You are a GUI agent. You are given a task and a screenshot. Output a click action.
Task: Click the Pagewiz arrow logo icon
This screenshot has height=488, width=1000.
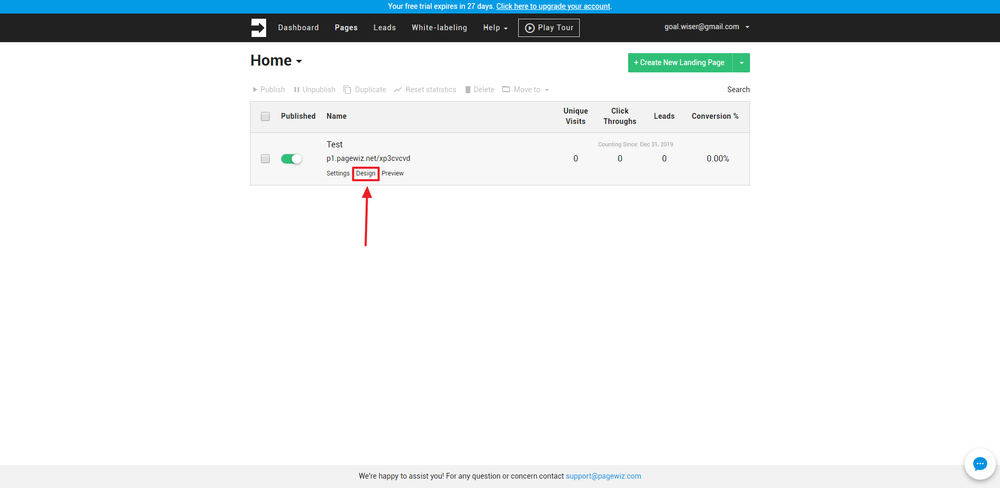tap(258, 27)
